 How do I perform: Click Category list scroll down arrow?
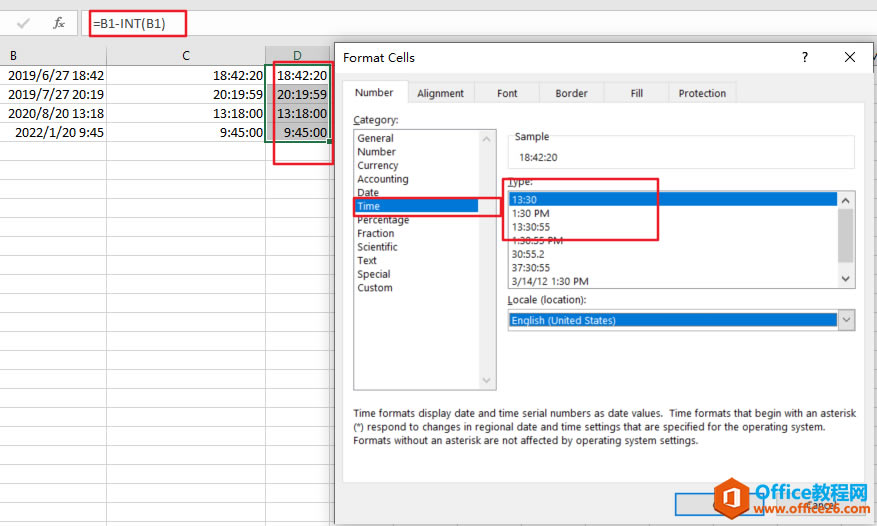click(487, 381)
